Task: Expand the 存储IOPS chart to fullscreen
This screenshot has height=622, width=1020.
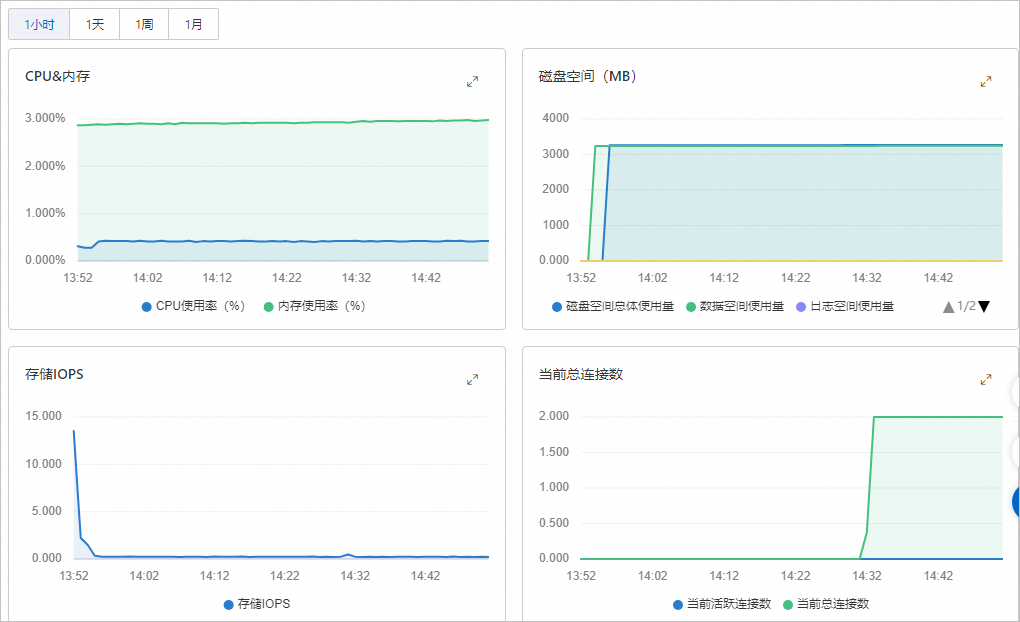Action: [x=473, y=380]
